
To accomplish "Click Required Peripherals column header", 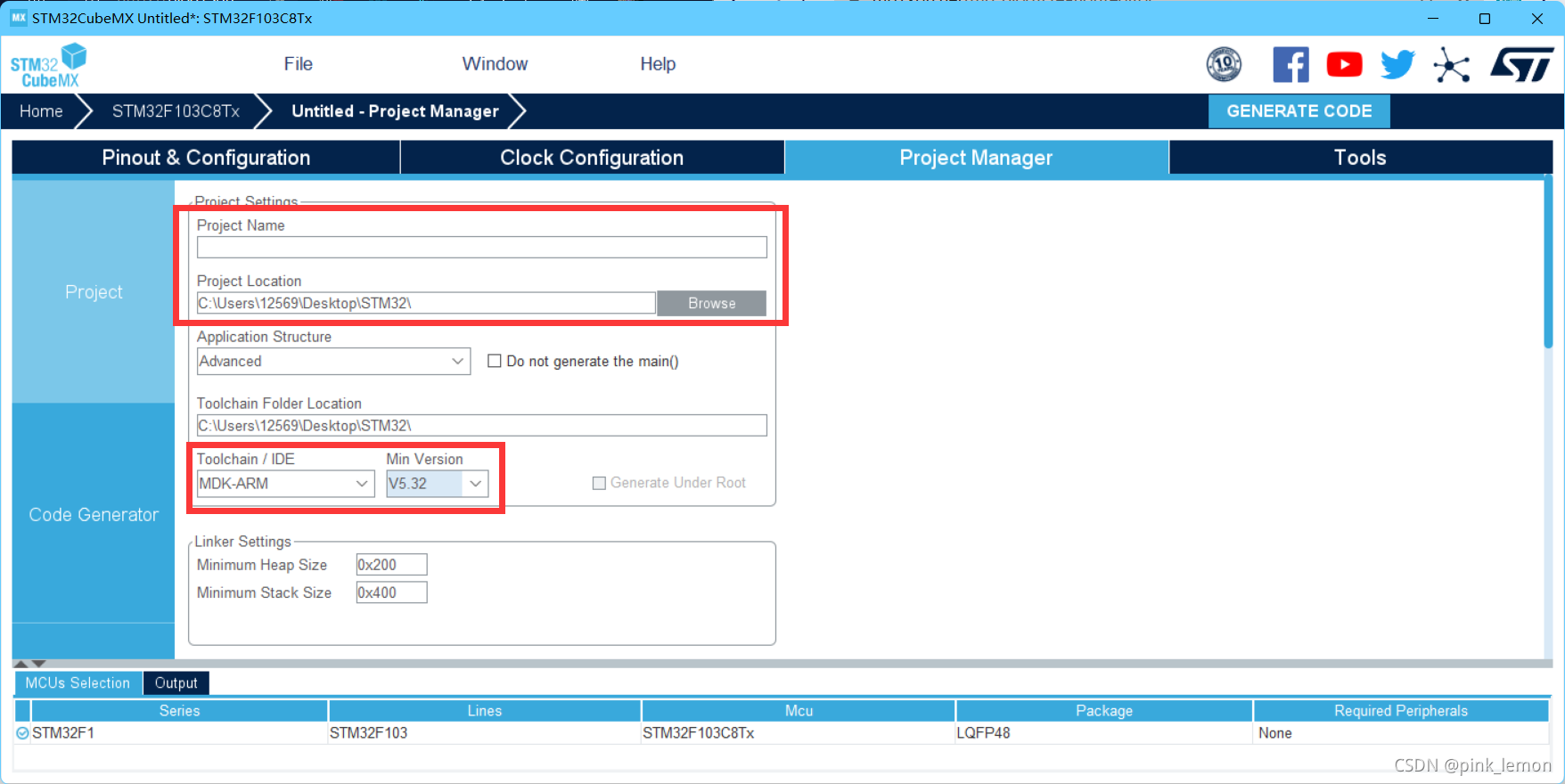I will click(x=1401, y=711).
